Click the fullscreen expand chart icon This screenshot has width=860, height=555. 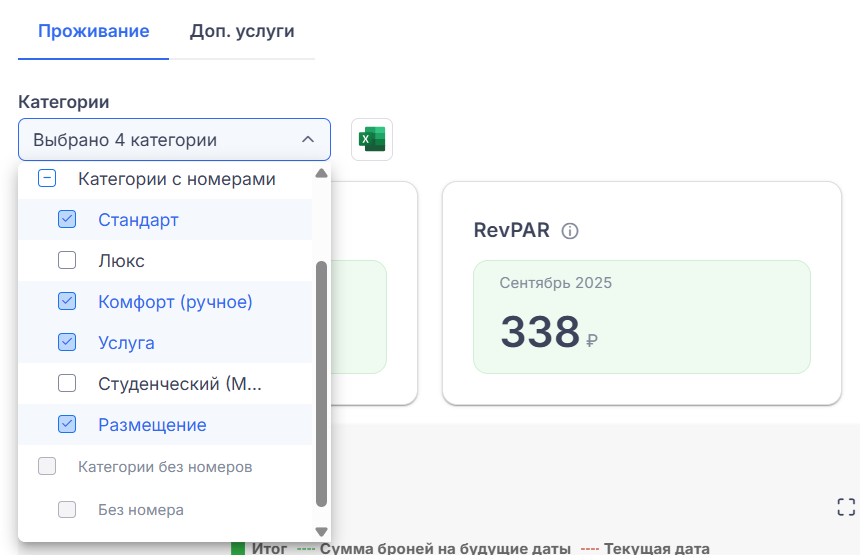[846, 507]
